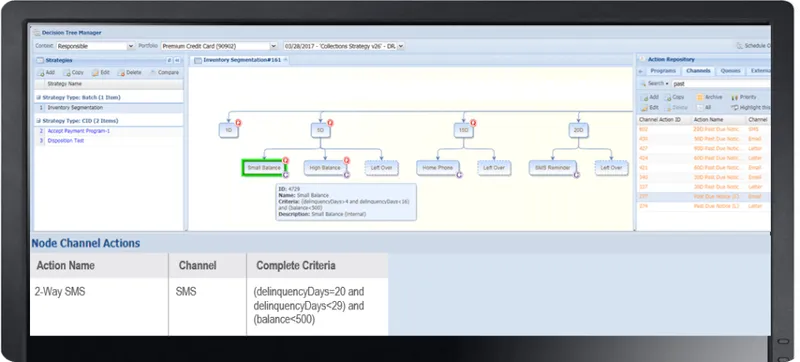
Task: Select the Small Balance node
Action: coord(264,168)
